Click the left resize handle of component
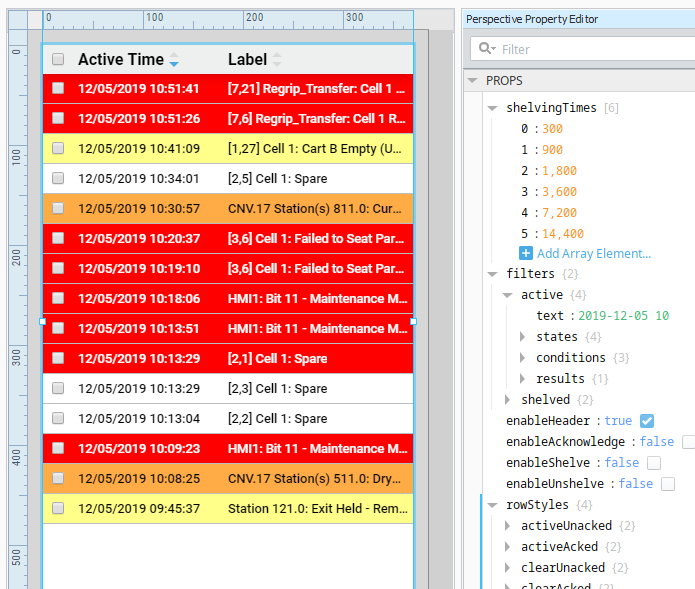This screenshot has width=695, height=589. pos(43,321)
